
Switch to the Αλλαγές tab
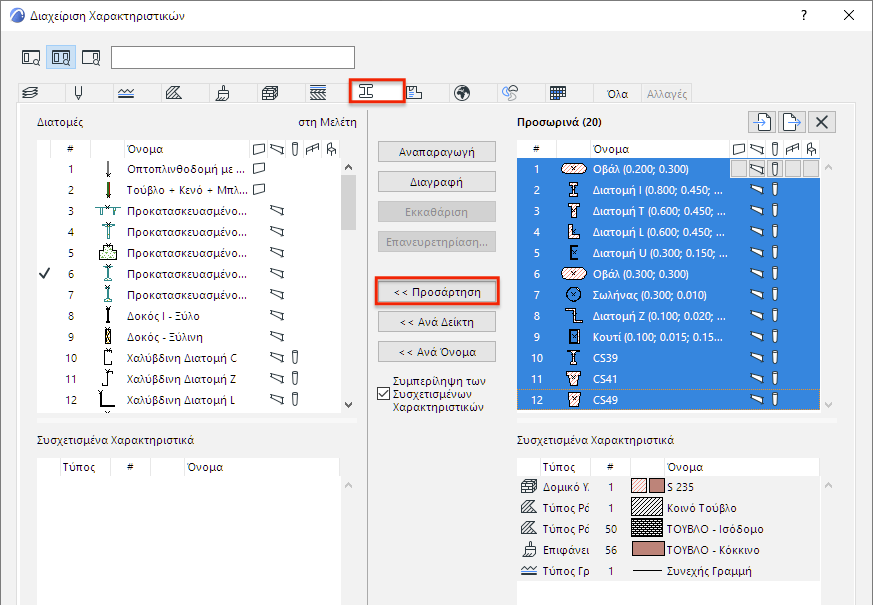(666, 94)
